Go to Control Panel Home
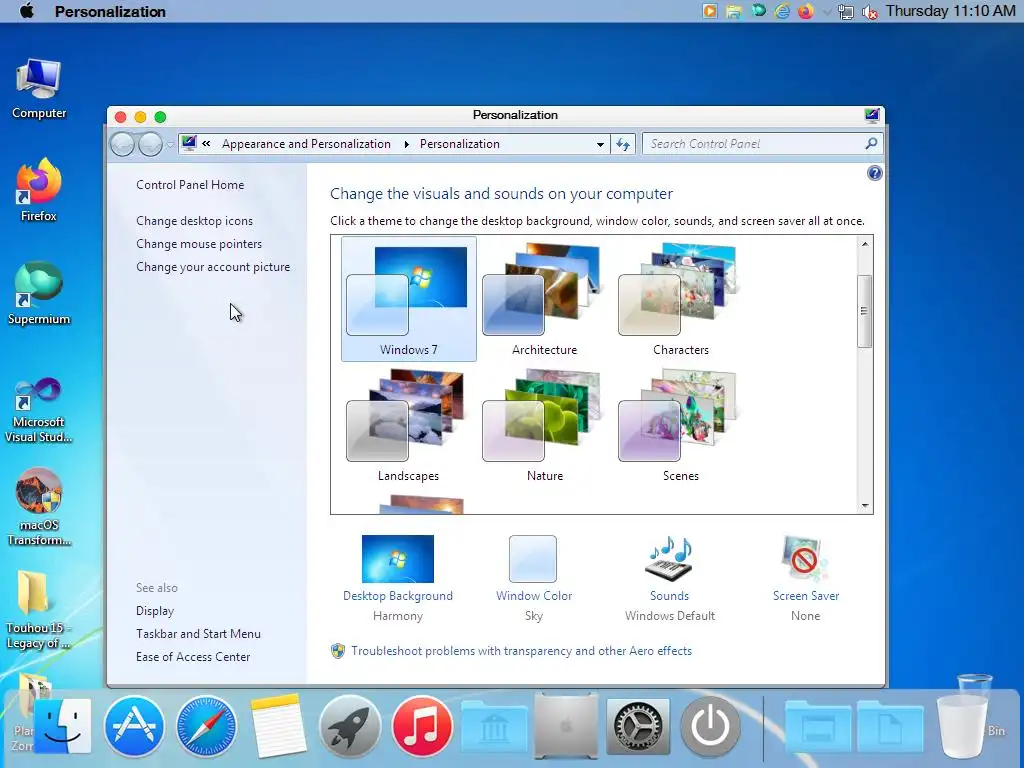 click(190, 185)
